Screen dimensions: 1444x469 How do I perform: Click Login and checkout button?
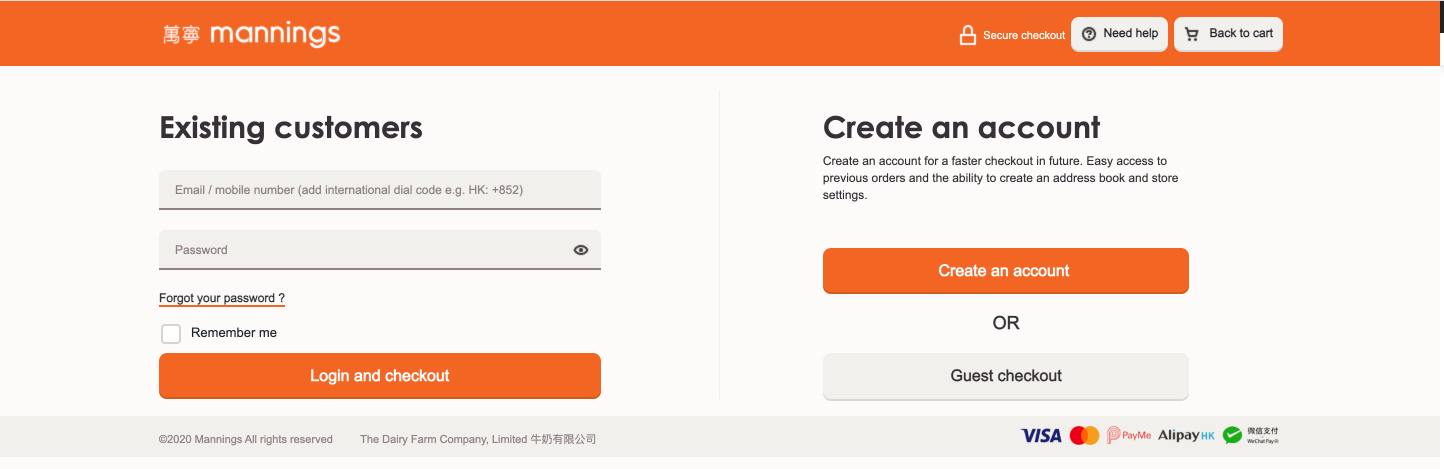pyautogui.click(x=380, y=376)
